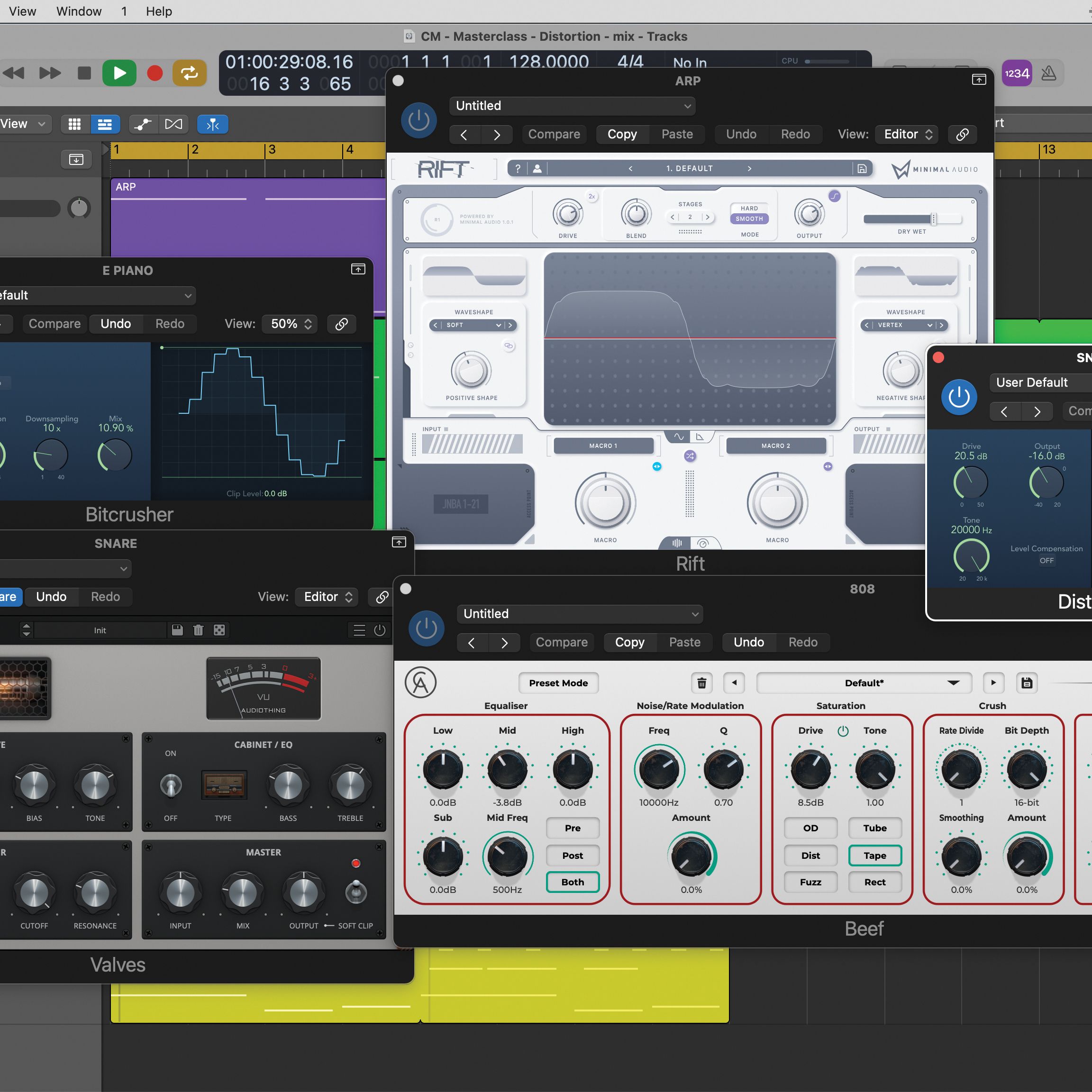1092x1092 pixels.
Task: Click the link icon in ARP plugin header
Action: point(962,135)
